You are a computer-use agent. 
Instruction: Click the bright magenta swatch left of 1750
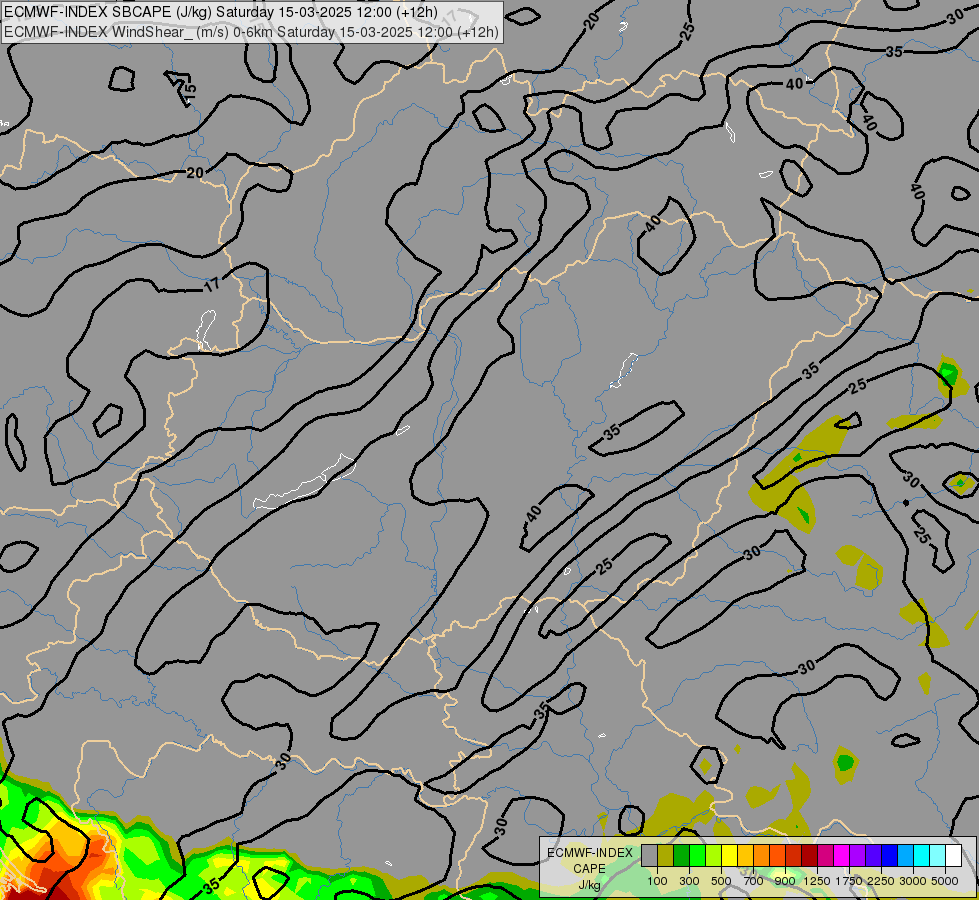842,856
